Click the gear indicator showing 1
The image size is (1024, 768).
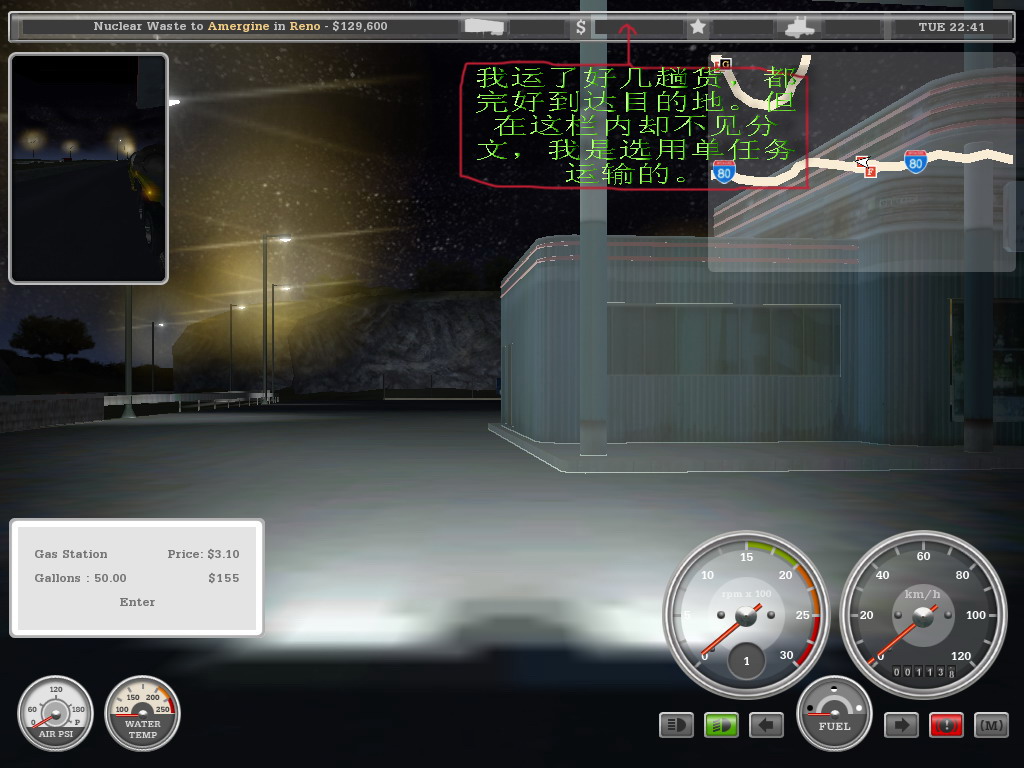point(746,661)
